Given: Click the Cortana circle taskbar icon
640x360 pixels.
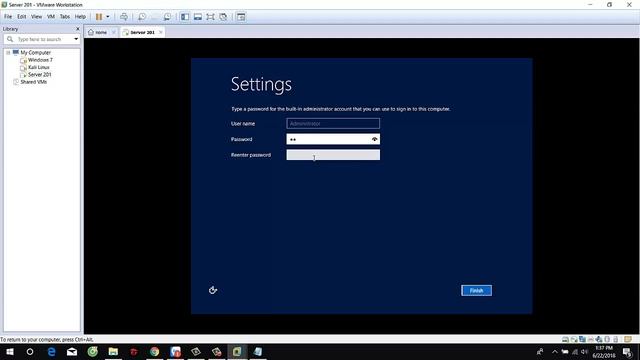Looking at the screenshot, I should point(30,351).
